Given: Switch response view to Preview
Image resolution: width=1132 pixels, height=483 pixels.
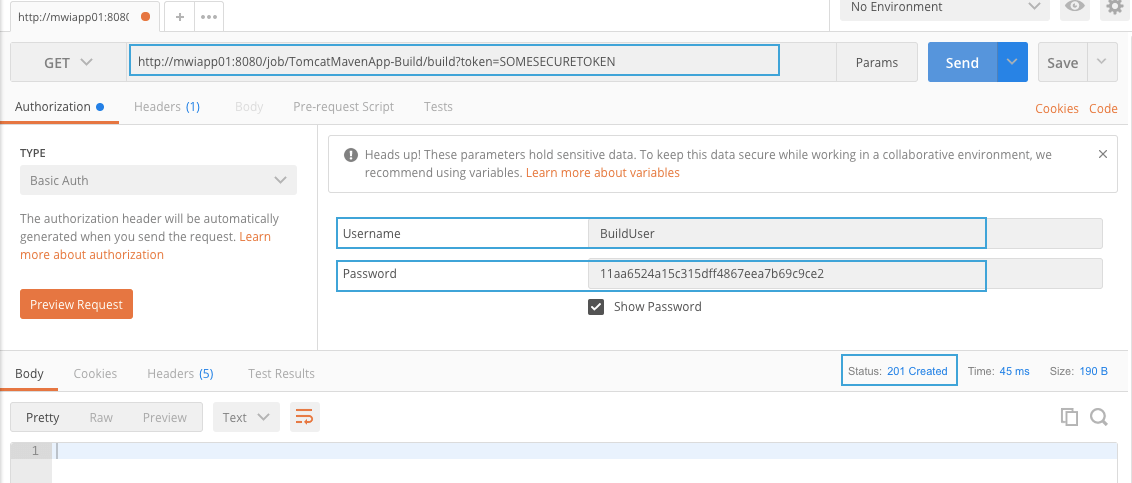Looking at the screenshot, I should pyautogui.click(x=165, y=417).
